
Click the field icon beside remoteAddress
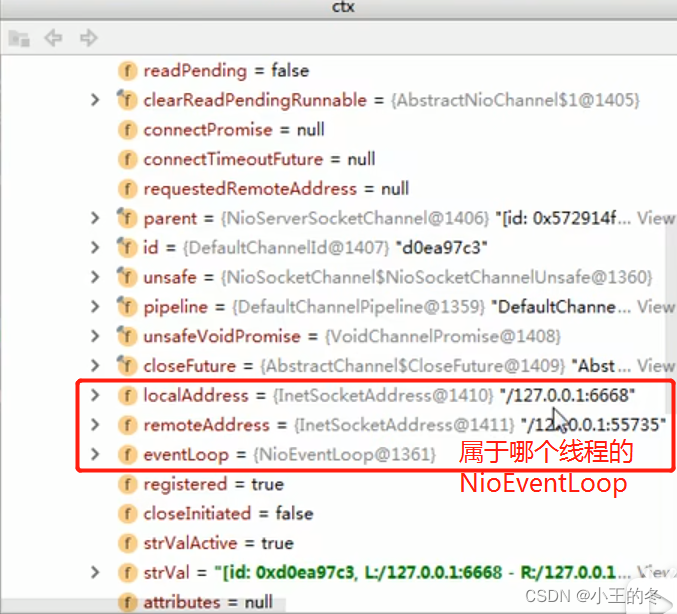coord(127,425)
